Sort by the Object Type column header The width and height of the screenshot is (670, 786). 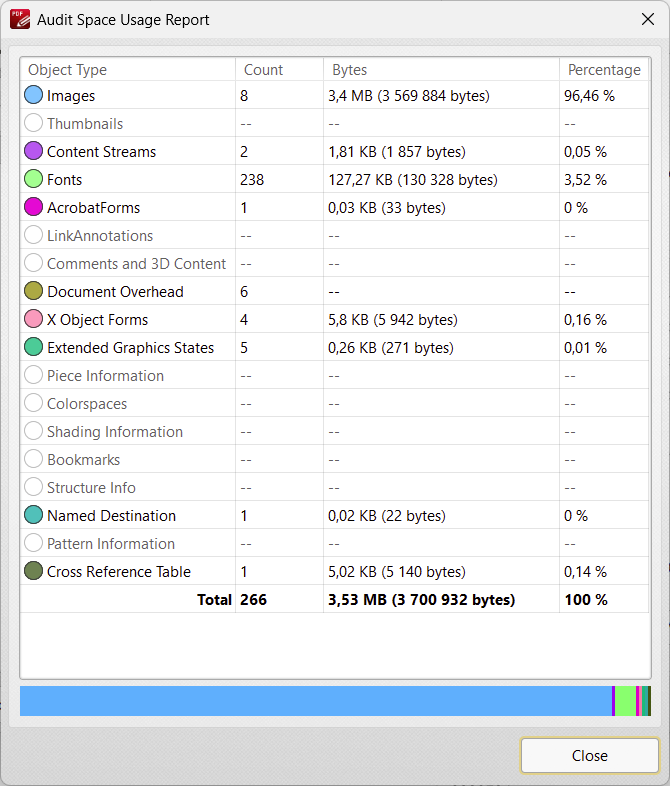(67, 70)
